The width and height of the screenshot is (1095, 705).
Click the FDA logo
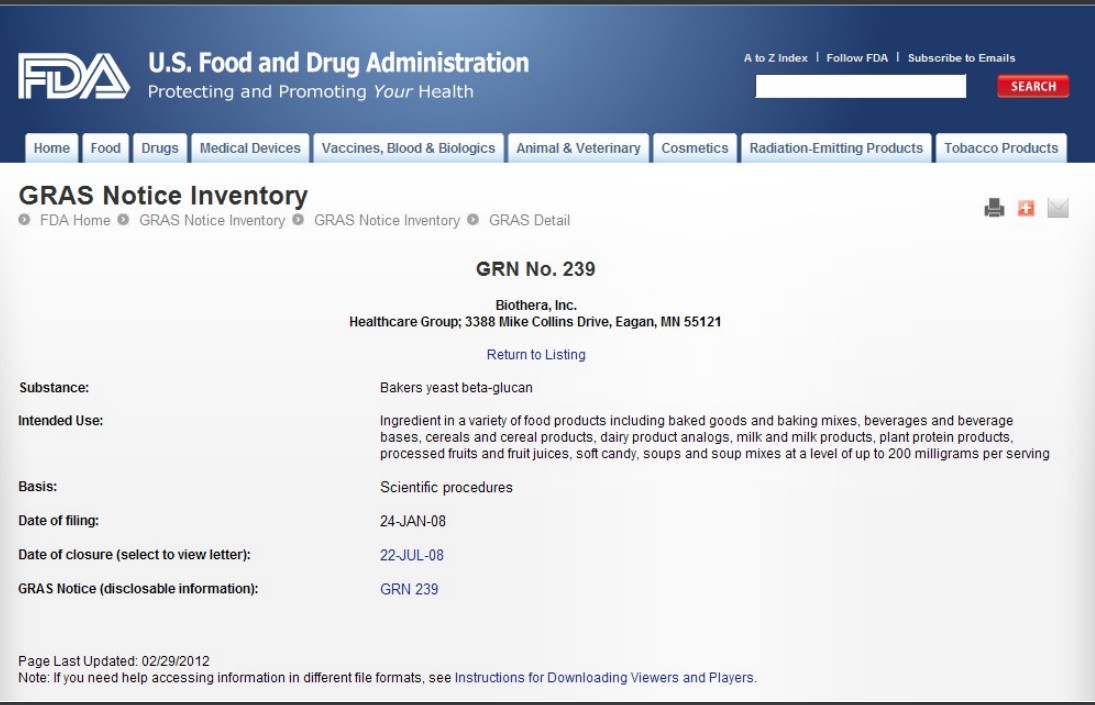pyautogui.click(x=73, y=75)
